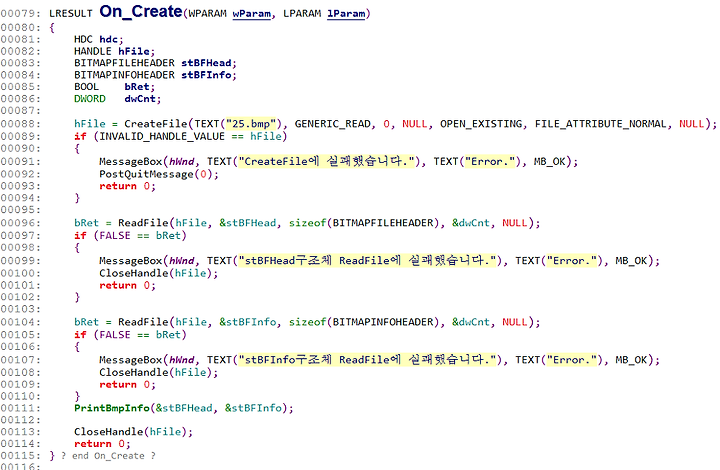Select the "CreateFile에 실패했습니다." string
Viewport: 720px width, 470px height.
[x=326, y=162]
